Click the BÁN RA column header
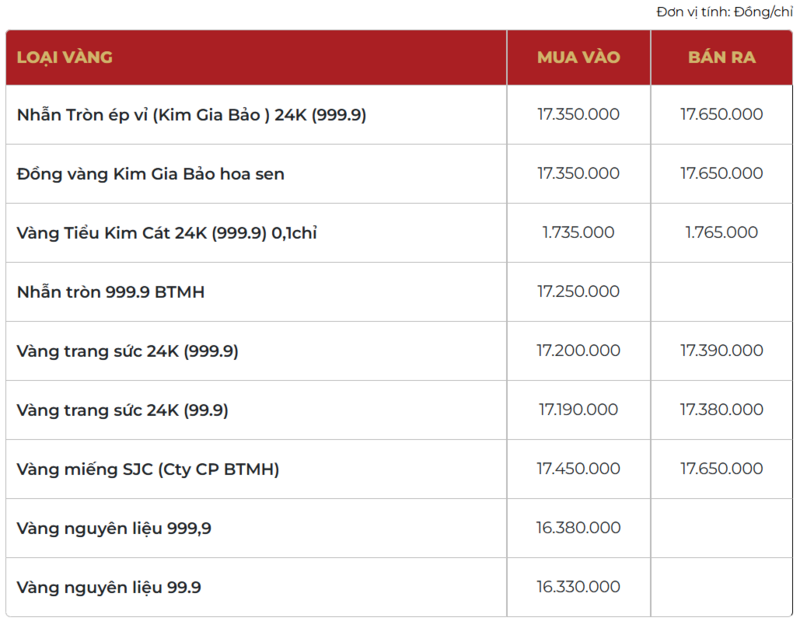The image size is (800, 621). [x=721, y=57]
